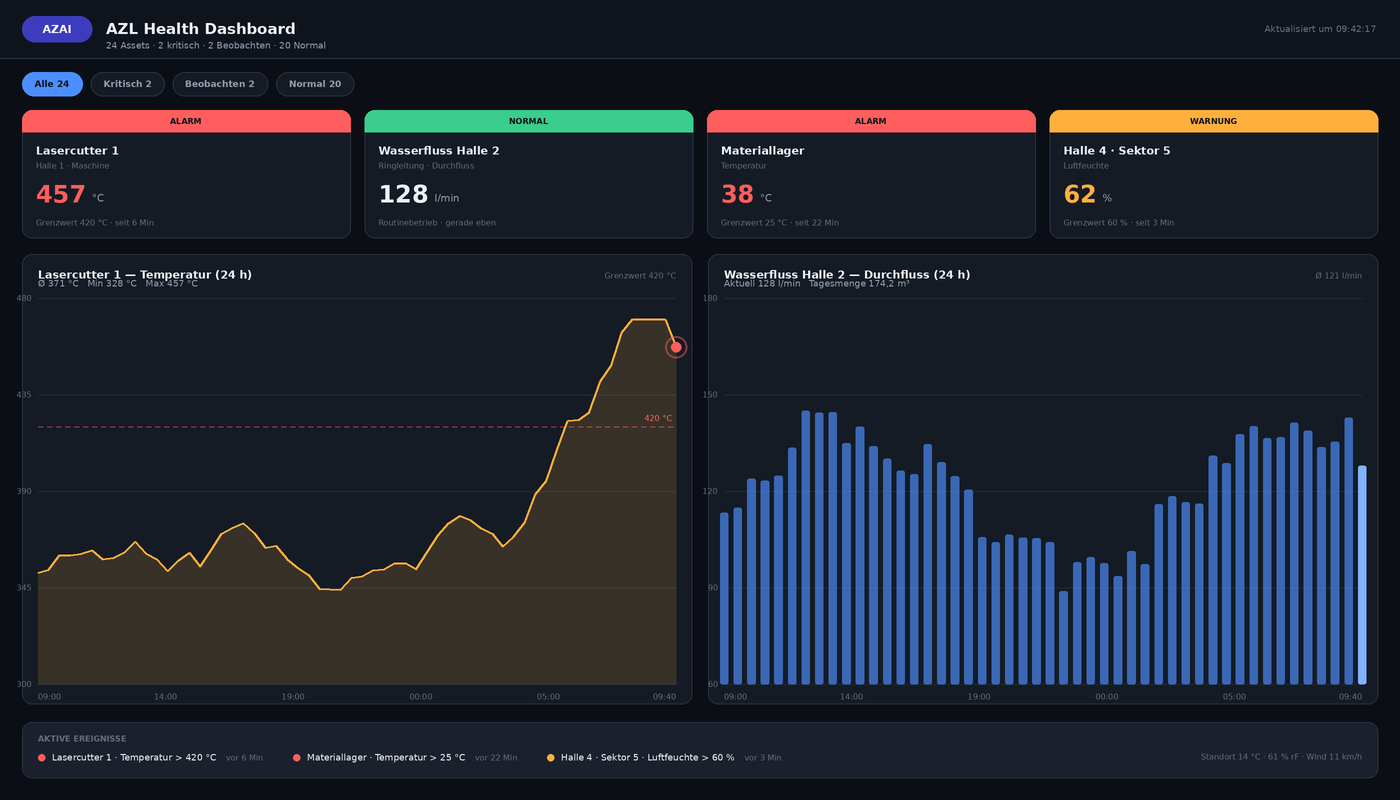This screenshot has width=1400, height=800.
Task: Click the 62 % humidity value
Action: 1087,195
